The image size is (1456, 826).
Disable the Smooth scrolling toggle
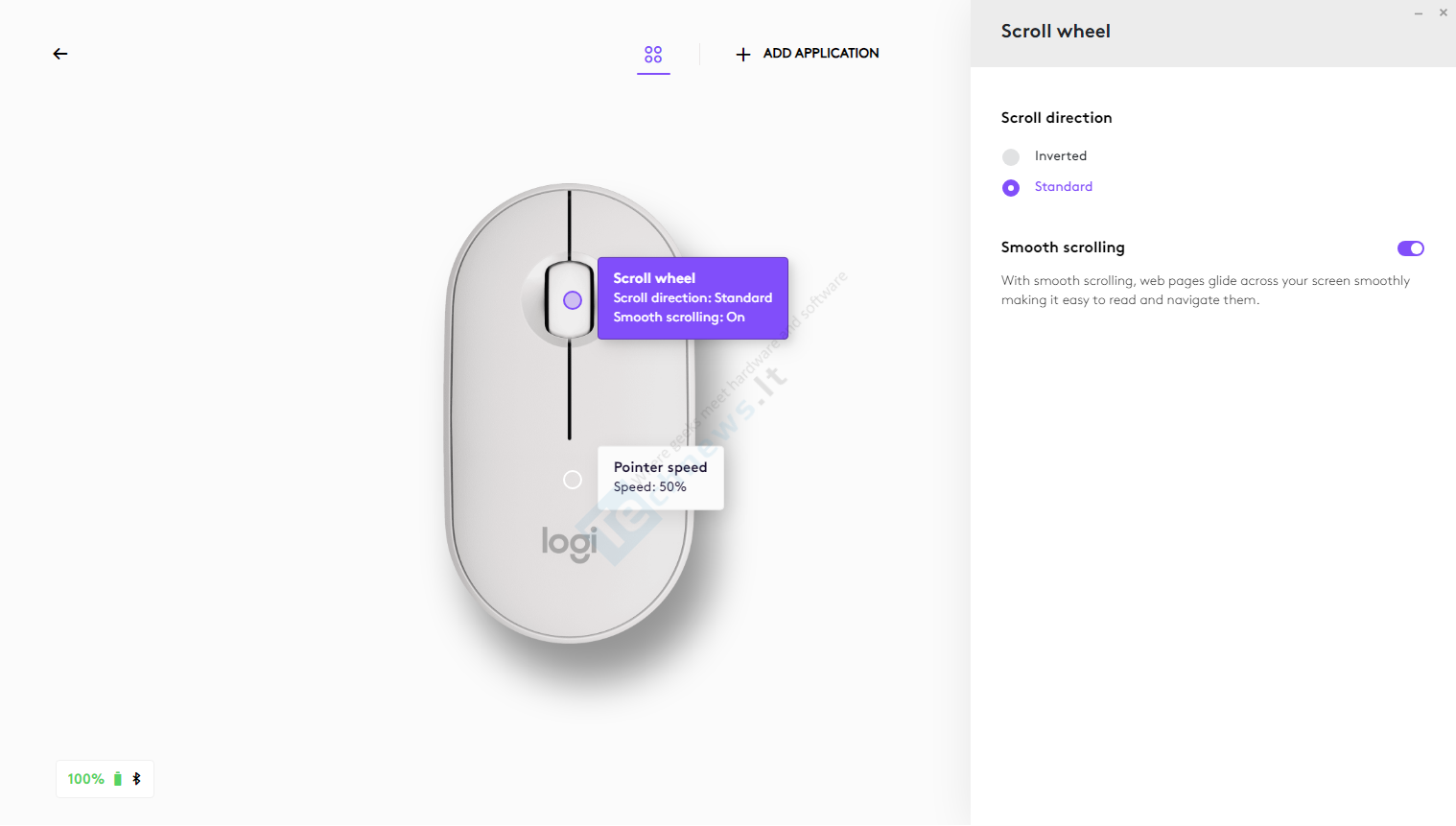coord(1411,248)
